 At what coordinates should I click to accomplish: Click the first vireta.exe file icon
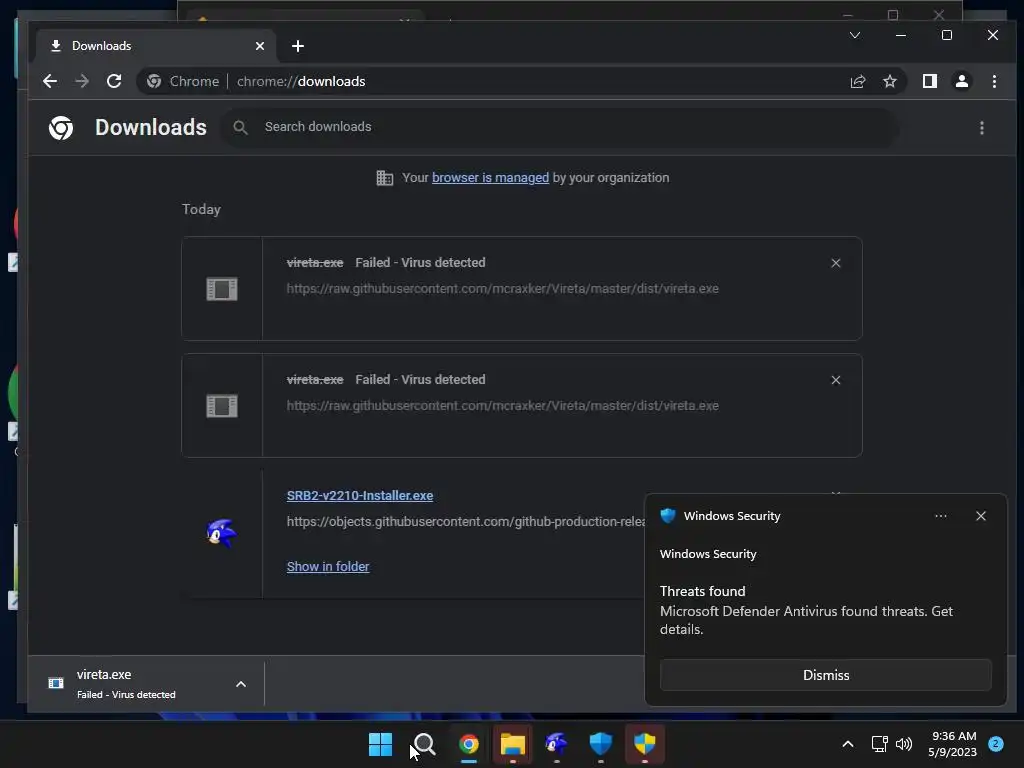[222, 289]
